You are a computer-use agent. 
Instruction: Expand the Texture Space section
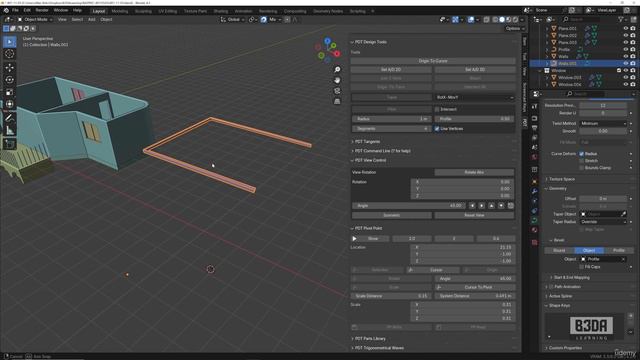561,179
